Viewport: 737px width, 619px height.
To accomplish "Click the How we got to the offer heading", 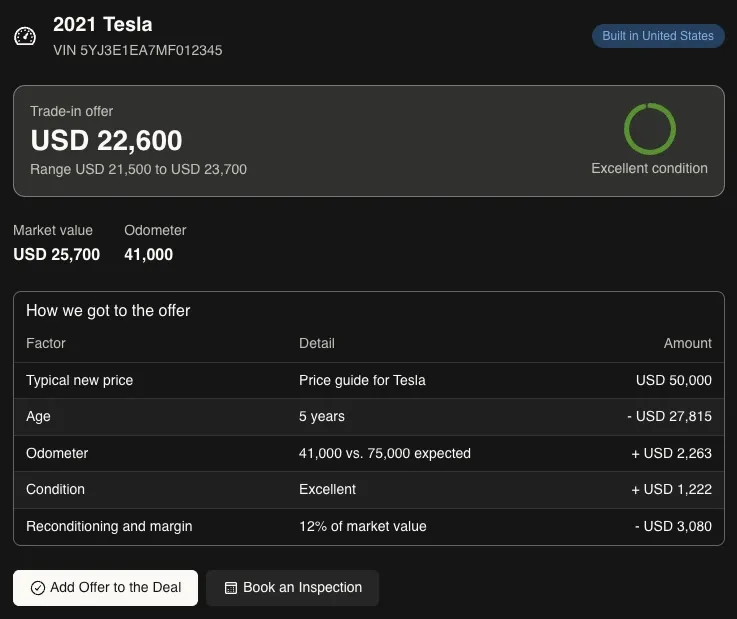I will pyautogui.click(x=108, y=311).
